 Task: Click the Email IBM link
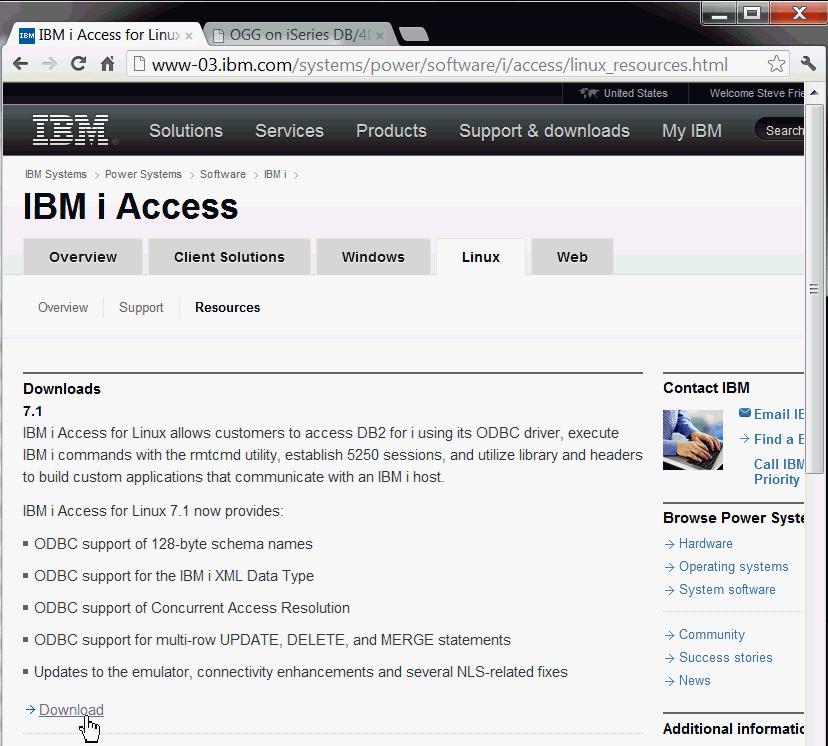click(779, 414)
